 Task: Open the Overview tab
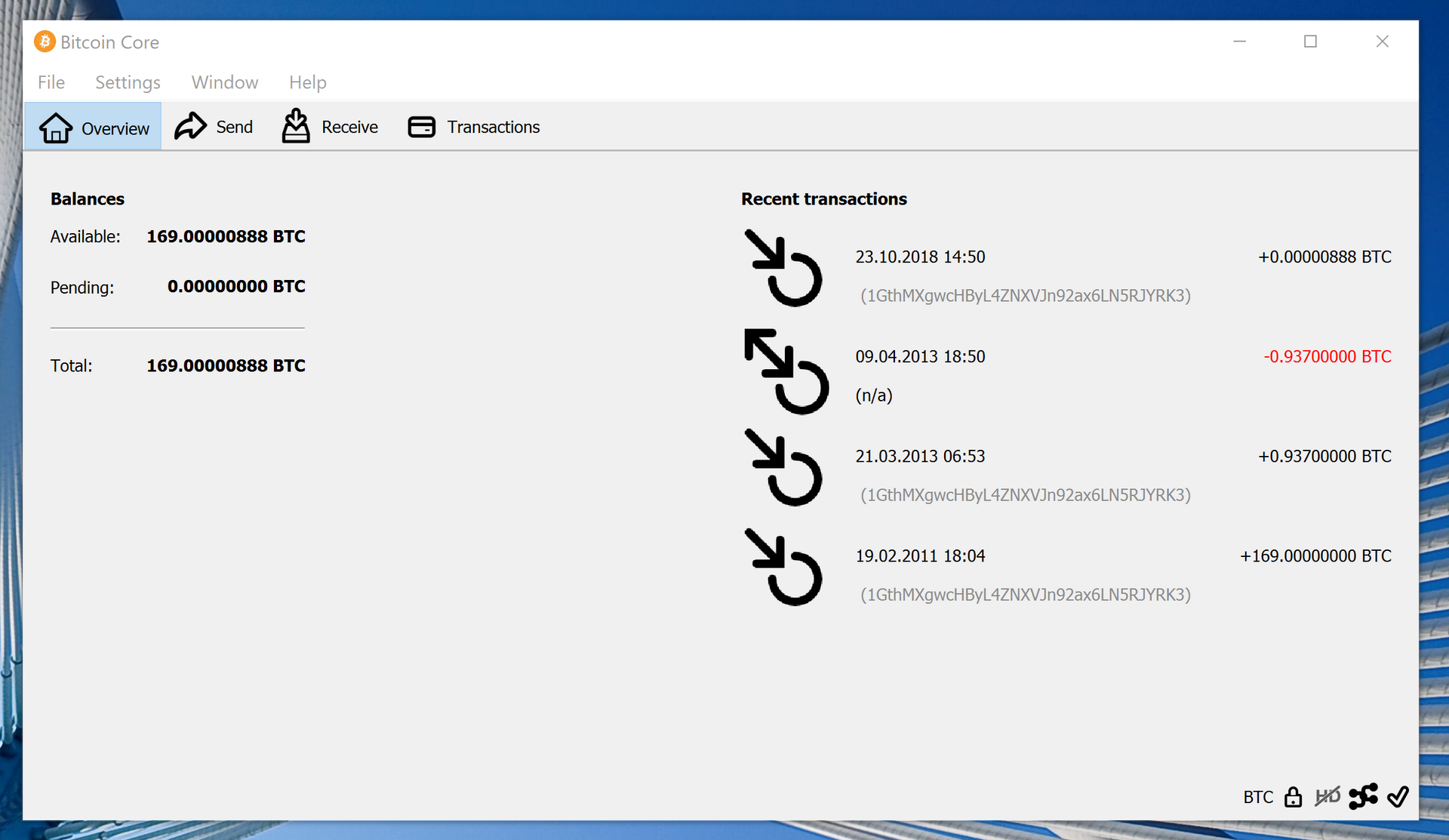[94, 128]
